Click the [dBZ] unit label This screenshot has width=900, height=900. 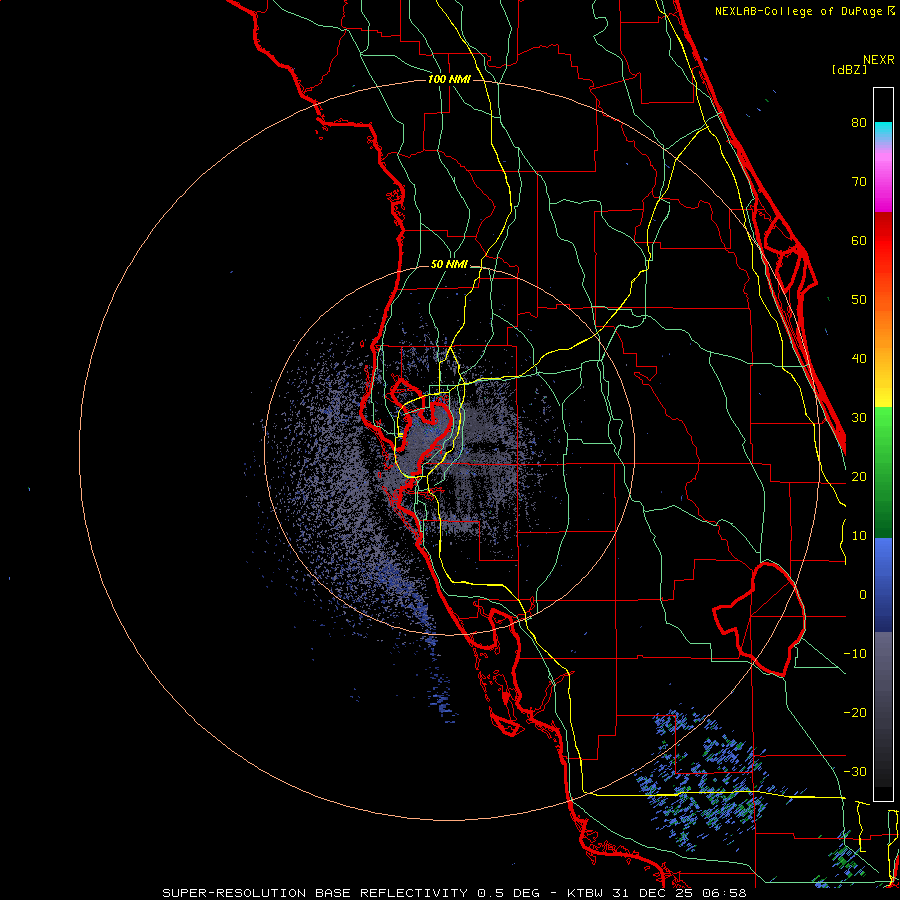[x=849, y=70]
